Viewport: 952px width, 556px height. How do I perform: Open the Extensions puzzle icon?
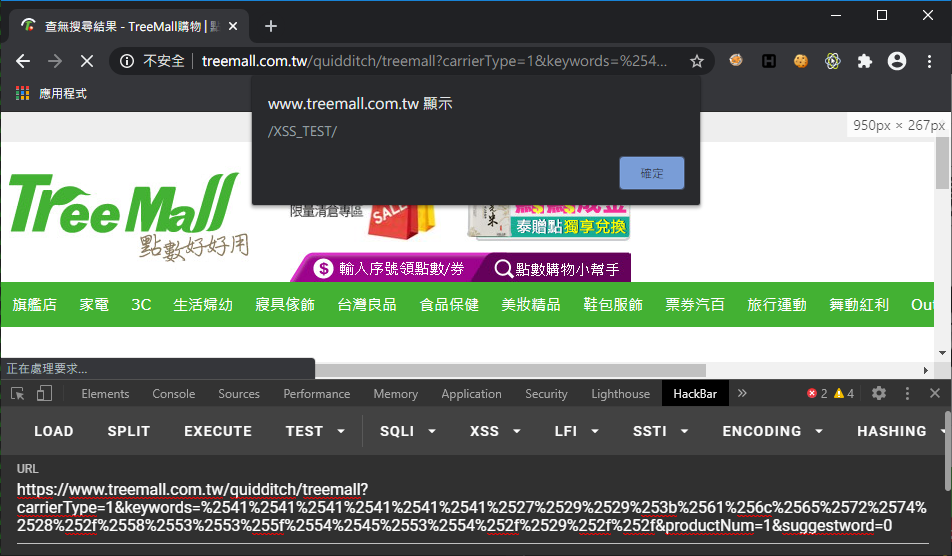(865, 61)
